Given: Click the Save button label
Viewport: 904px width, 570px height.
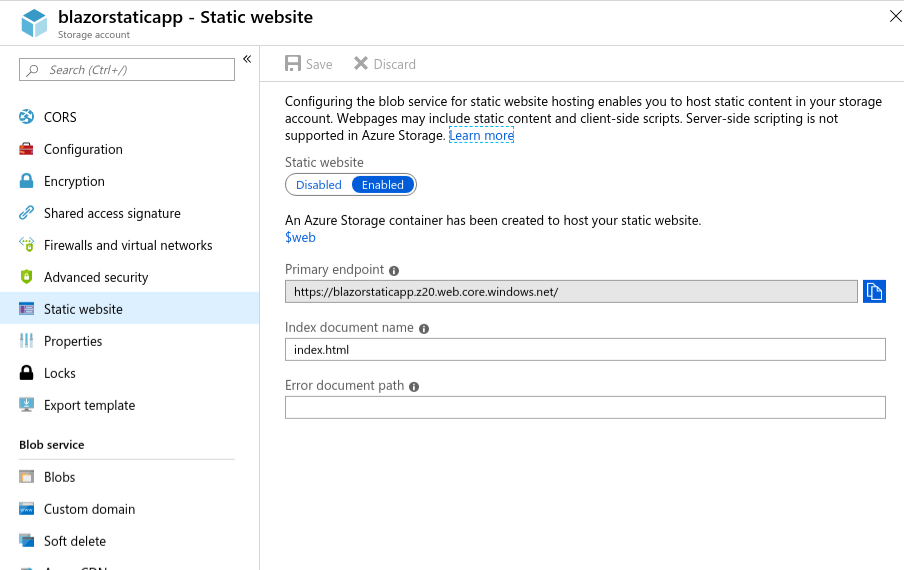Looking at the screenshot, I should (x=319, y=64).
